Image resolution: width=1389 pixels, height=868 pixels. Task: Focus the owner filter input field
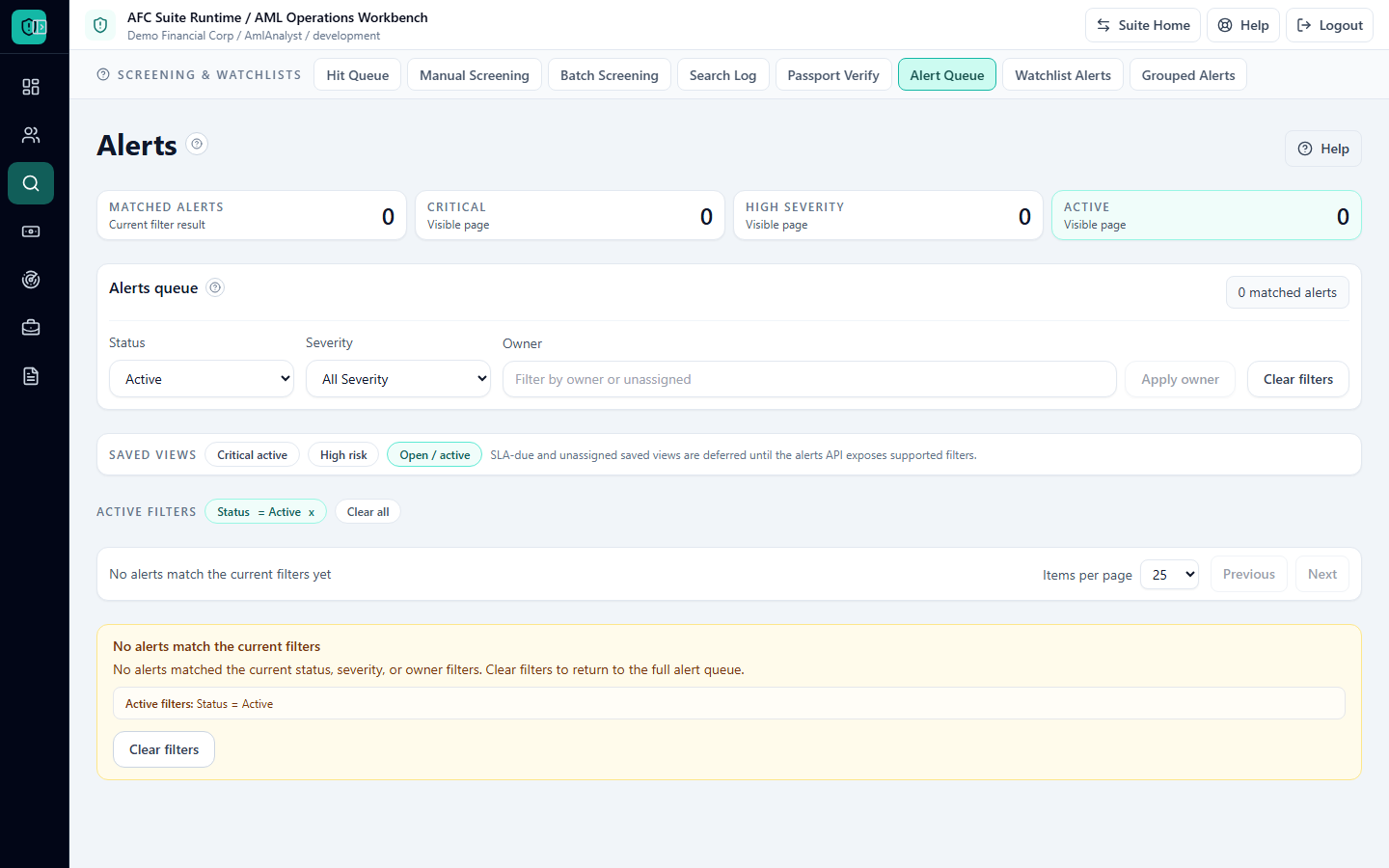tap(809, 379)
